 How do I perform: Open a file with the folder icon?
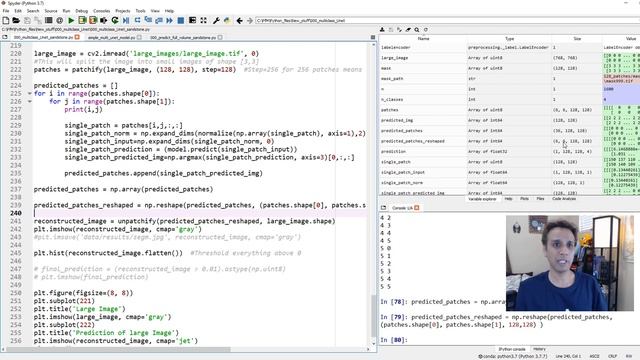tap(16, 20)
